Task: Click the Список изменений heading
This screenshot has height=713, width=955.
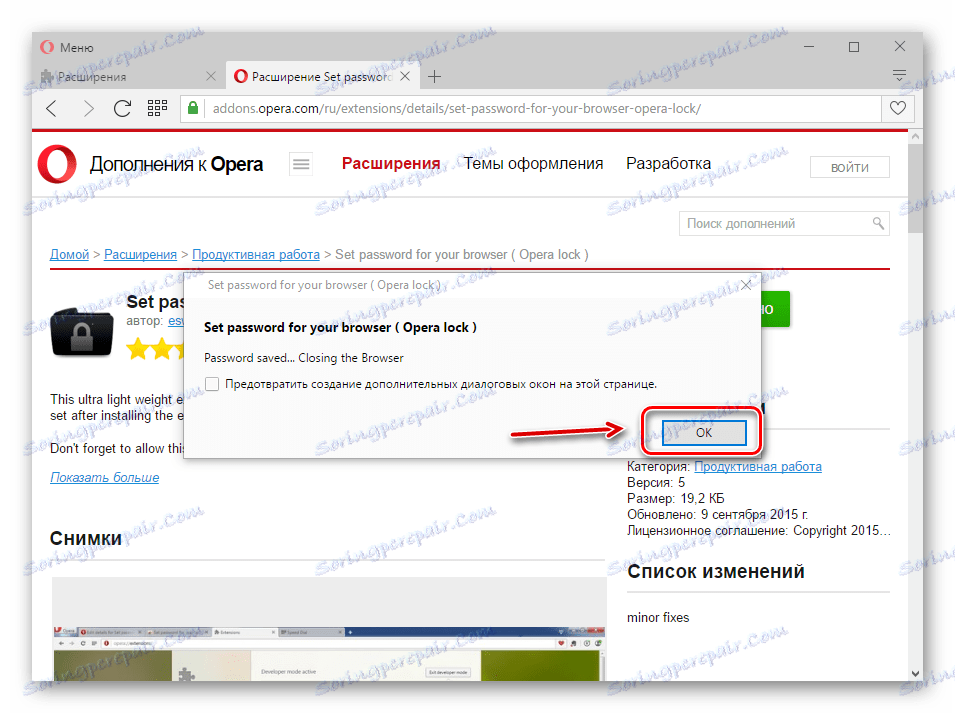Action: click(716, 571)
